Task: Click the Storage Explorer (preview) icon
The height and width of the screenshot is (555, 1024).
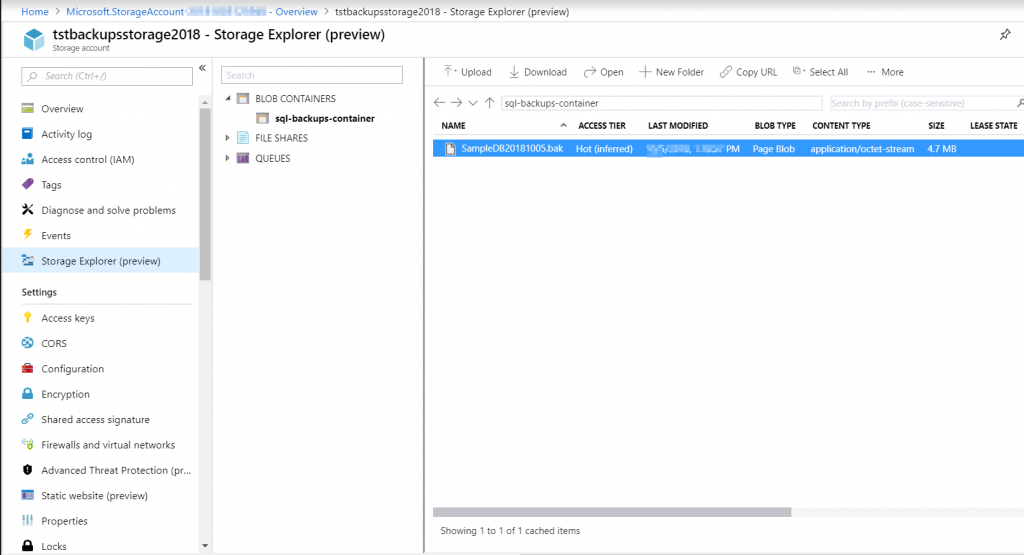Action: [x=27, y=261]
